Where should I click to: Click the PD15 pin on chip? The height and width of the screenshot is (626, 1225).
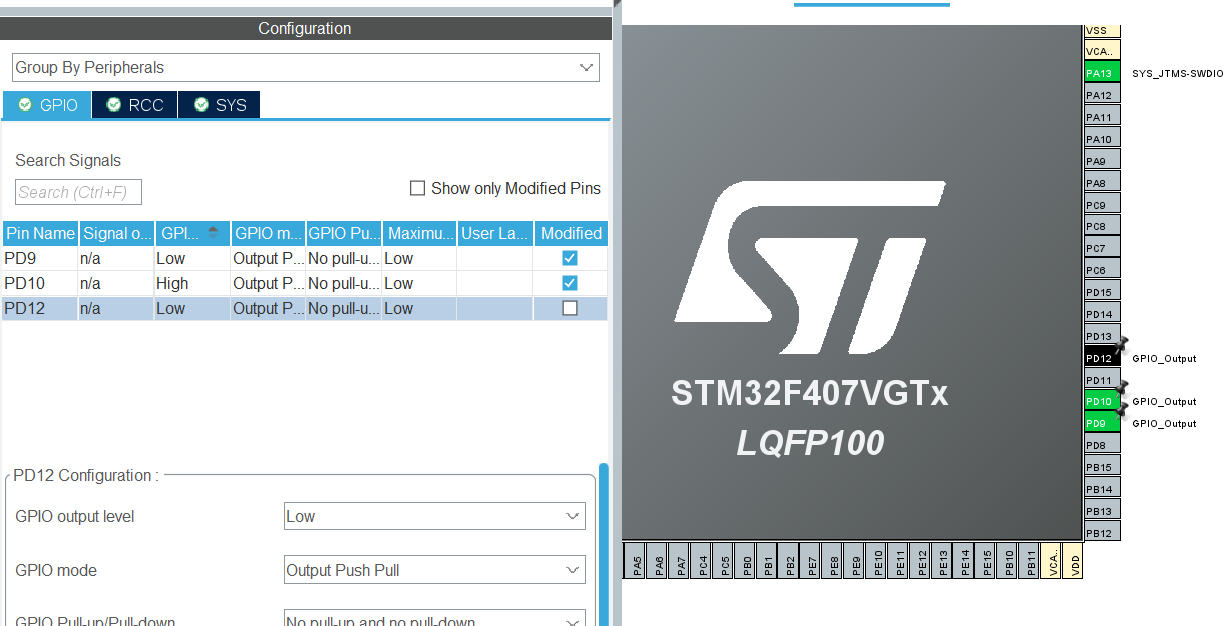tap(1102, 292)
